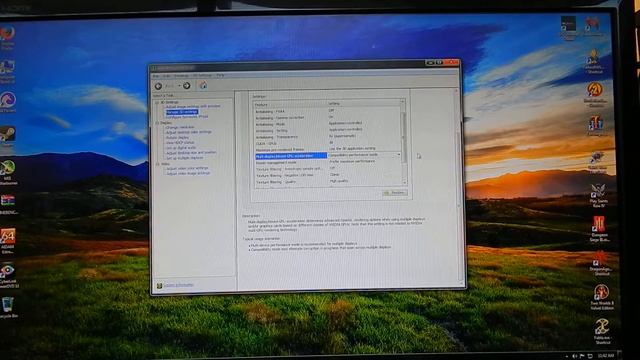Image resolution: width=640 pixels, height=360 pixels.
Task: Click the Action Center flag tray icon
Action: (582, 356)
